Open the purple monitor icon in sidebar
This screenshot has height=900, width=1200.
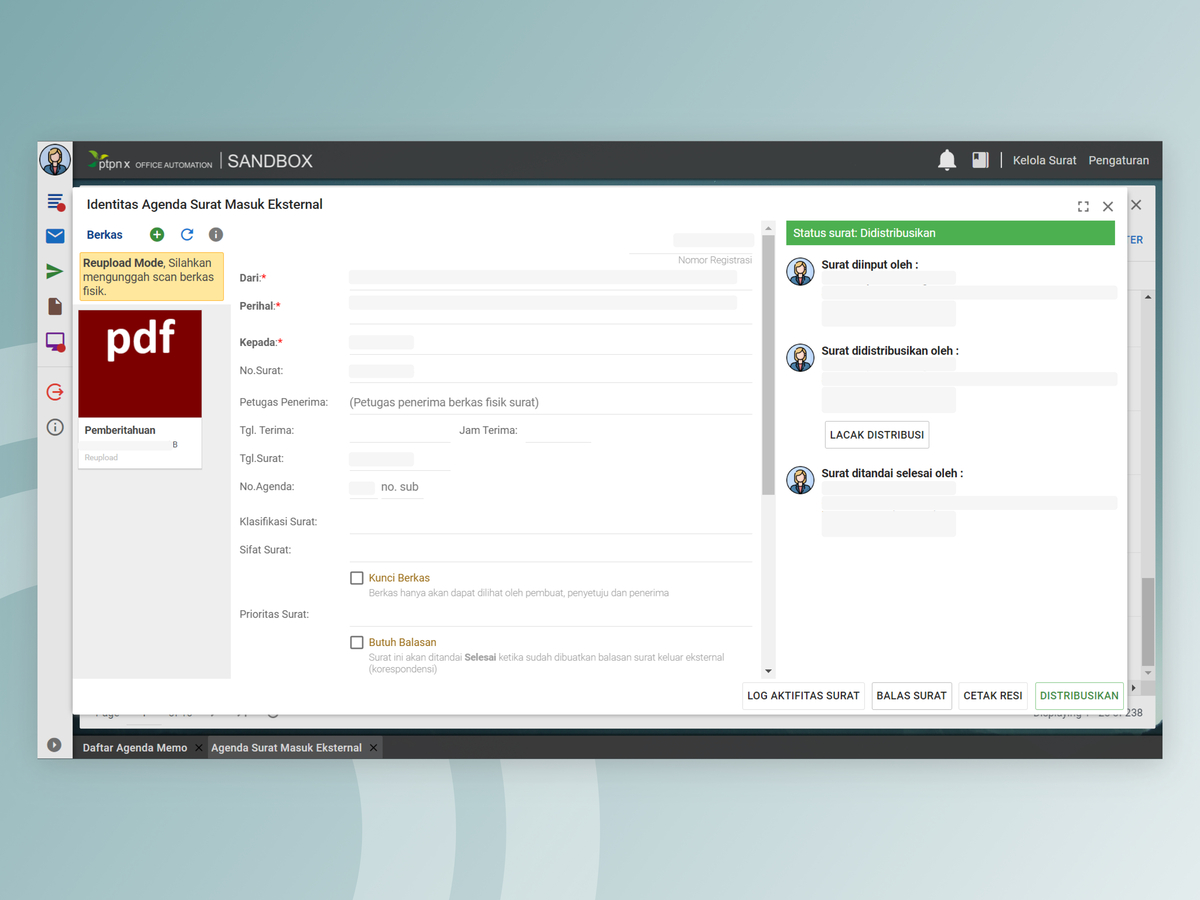coord(55,342)
